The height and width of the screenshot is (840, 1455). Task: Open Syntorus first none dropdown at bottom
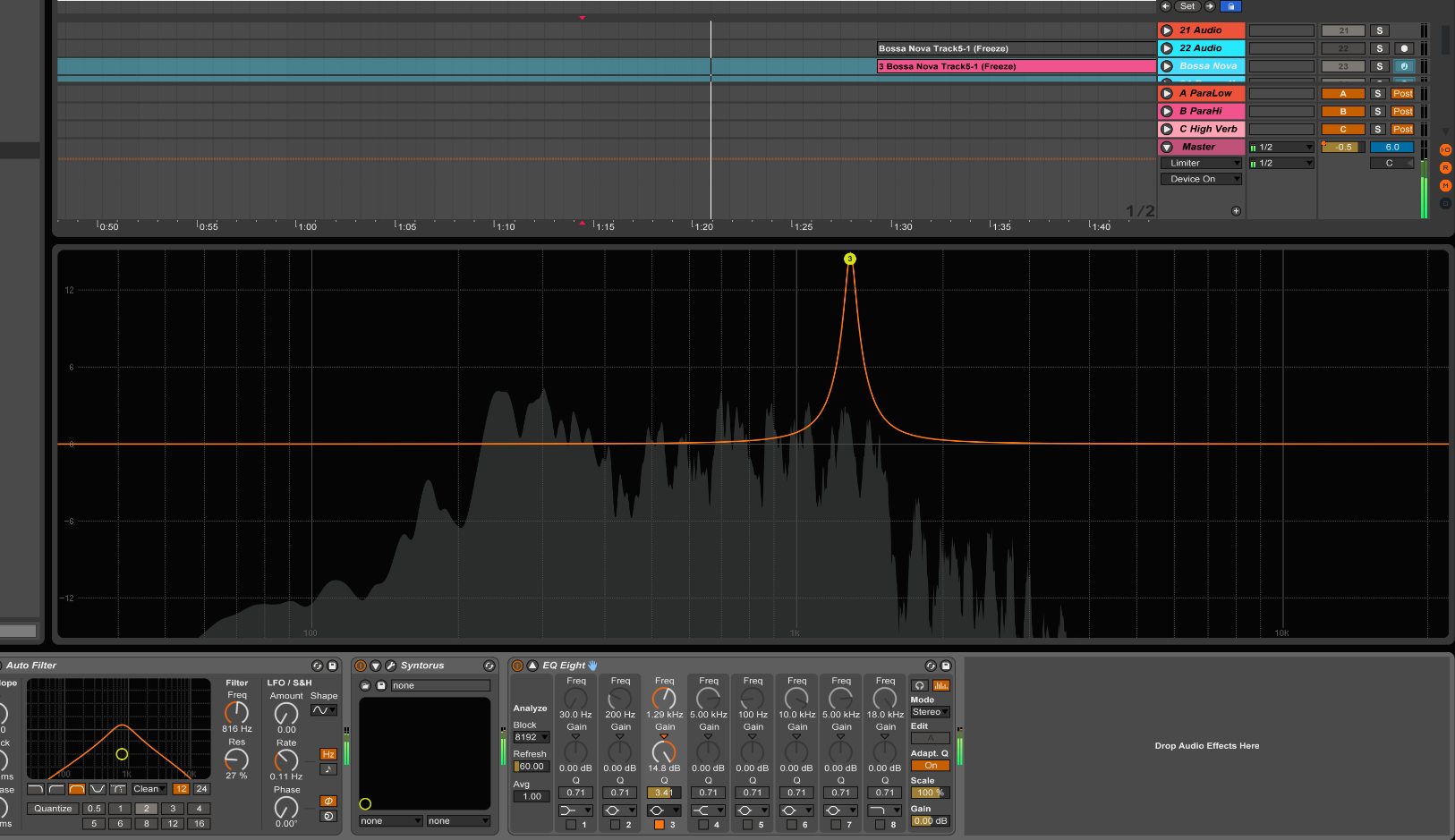390,821
